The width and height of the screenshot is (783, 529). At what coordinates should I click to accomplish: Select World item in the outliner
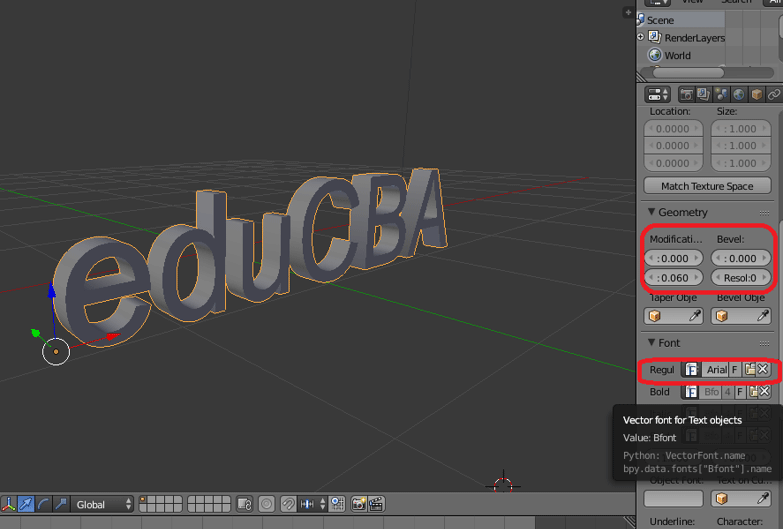pos(677,55)
